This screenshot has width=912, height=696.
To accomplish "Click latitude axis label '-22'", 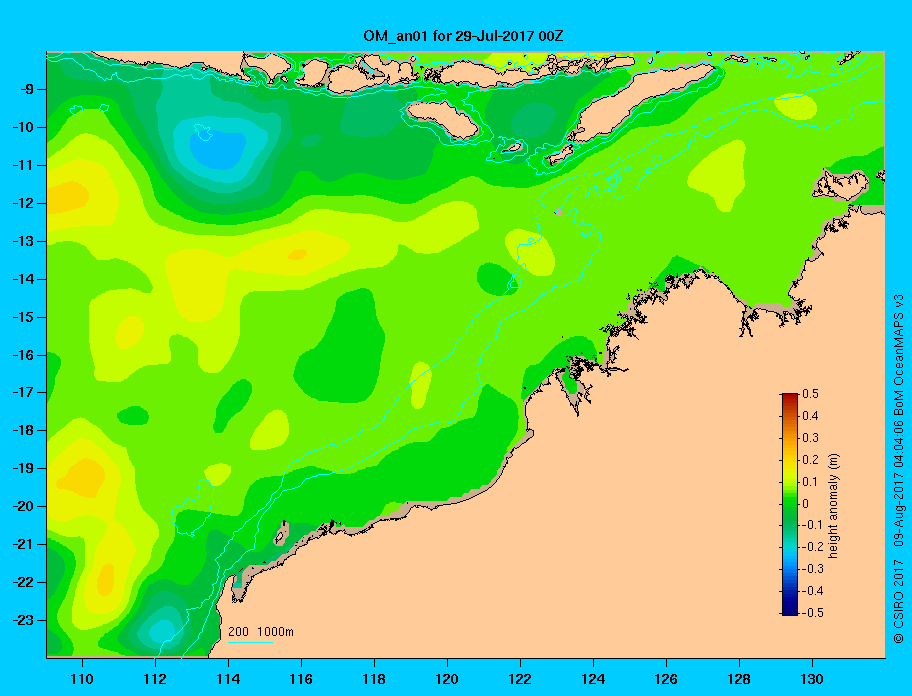I will pyautogui.click(x=24, y=582).
